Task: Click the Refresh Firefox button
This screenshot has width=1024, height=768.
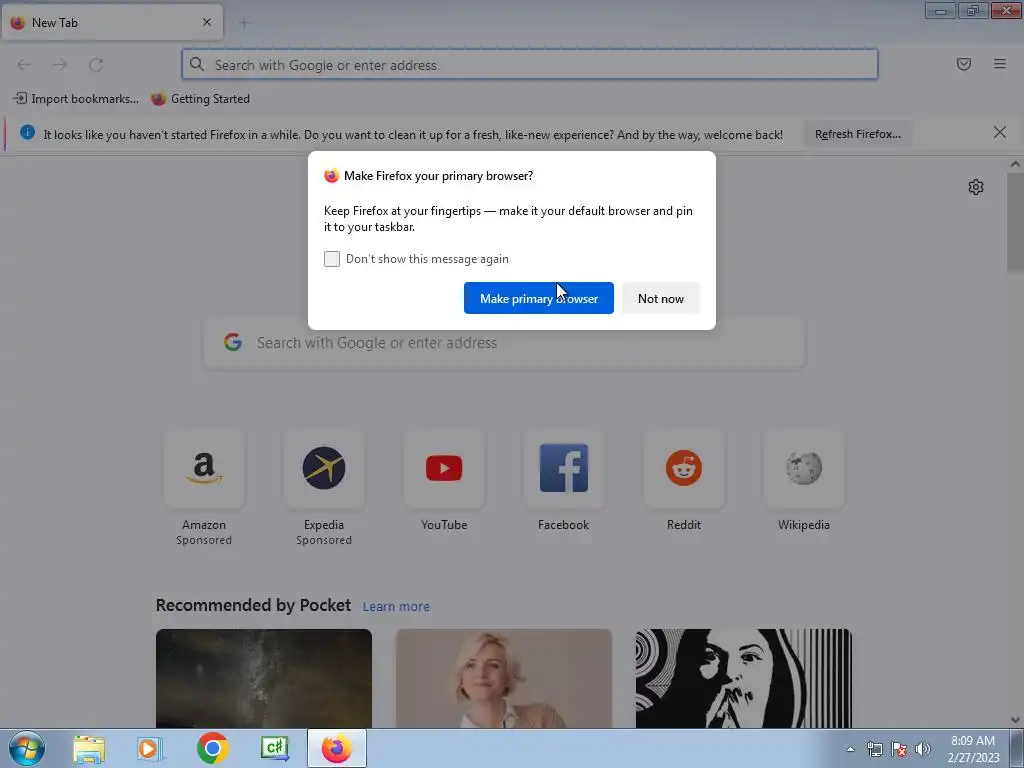Action: coord(857,134)
